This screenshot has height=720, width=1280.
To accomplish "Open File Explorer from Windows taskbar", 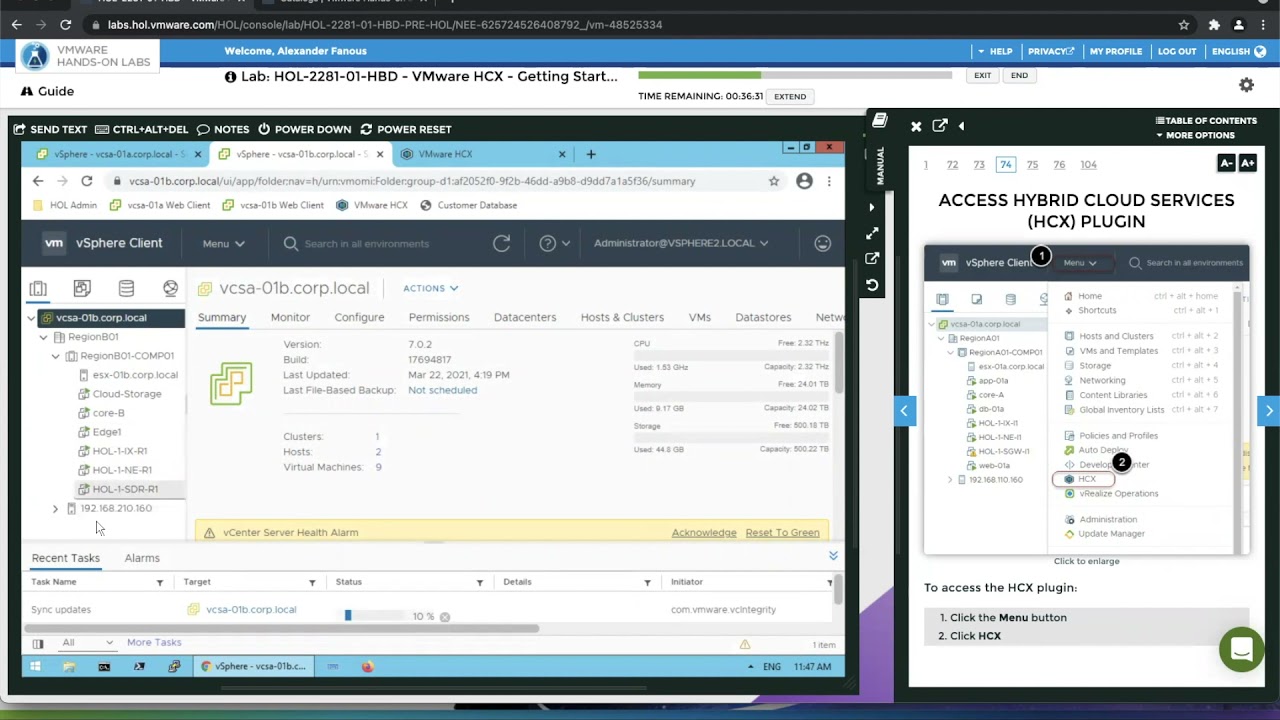I will (x=69, y=666).
